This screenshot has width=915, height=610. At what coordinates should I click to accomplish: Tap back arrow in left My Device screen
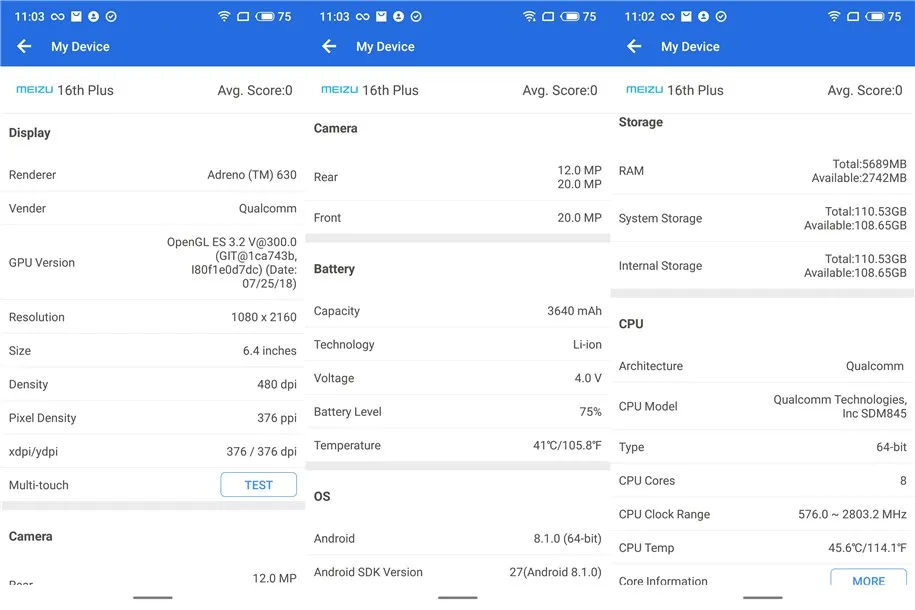tap(24, 46)
